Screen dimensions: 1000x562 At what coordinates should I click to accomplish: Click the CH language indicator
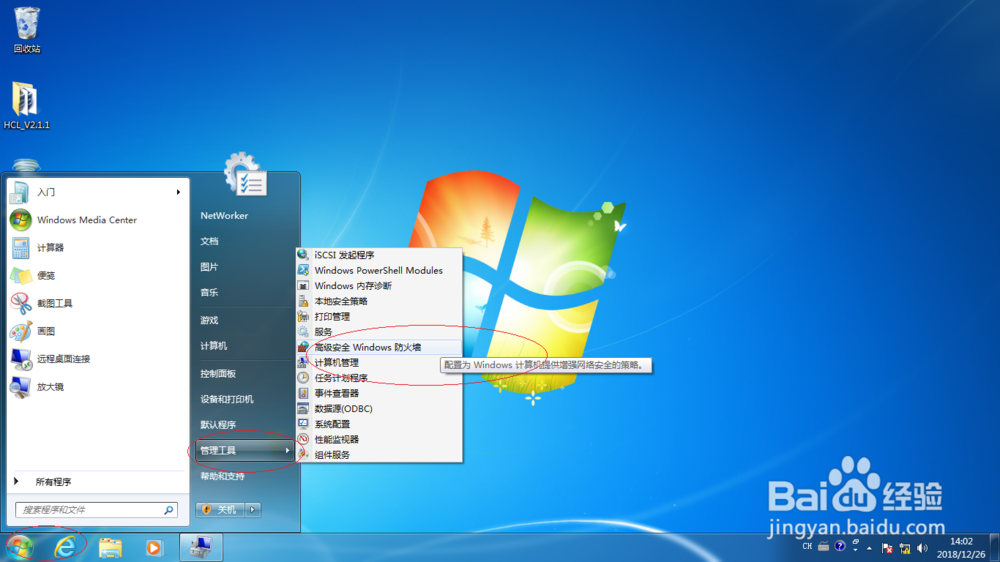(807, 546)
